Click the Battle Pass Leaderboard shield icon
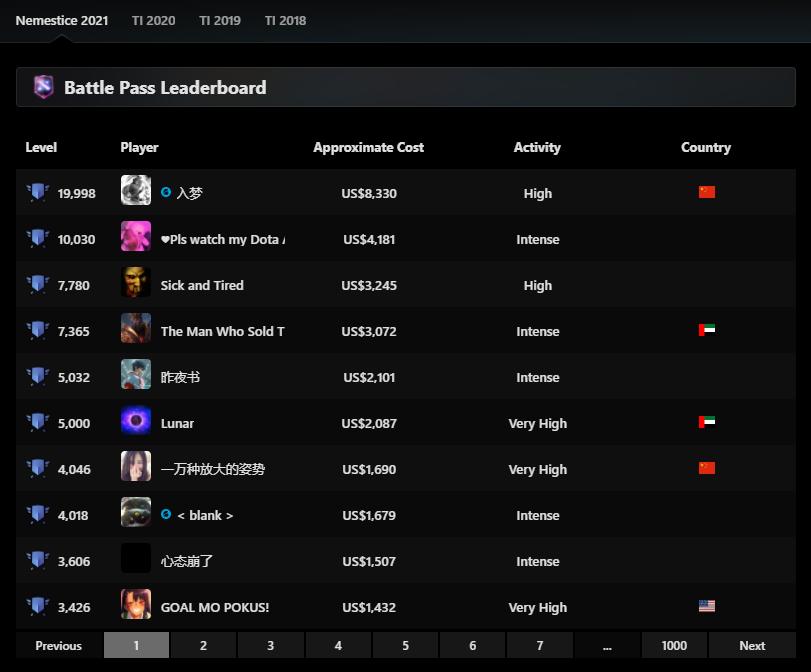 pos(43,87)
